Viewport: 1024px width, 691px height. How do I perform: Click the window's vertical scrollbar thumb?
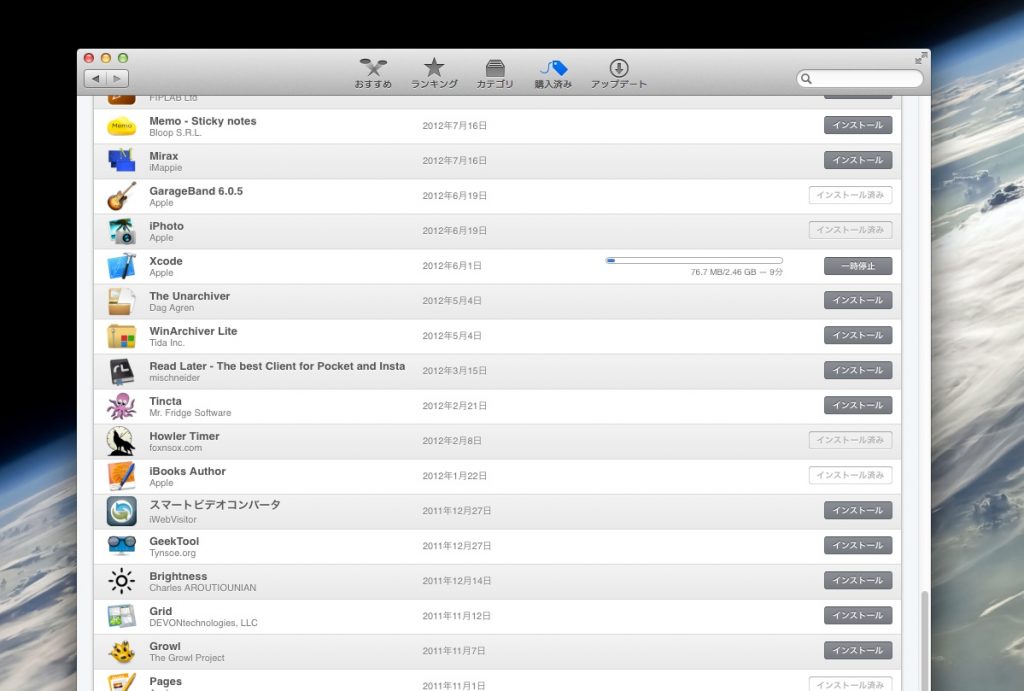(924, 641)
